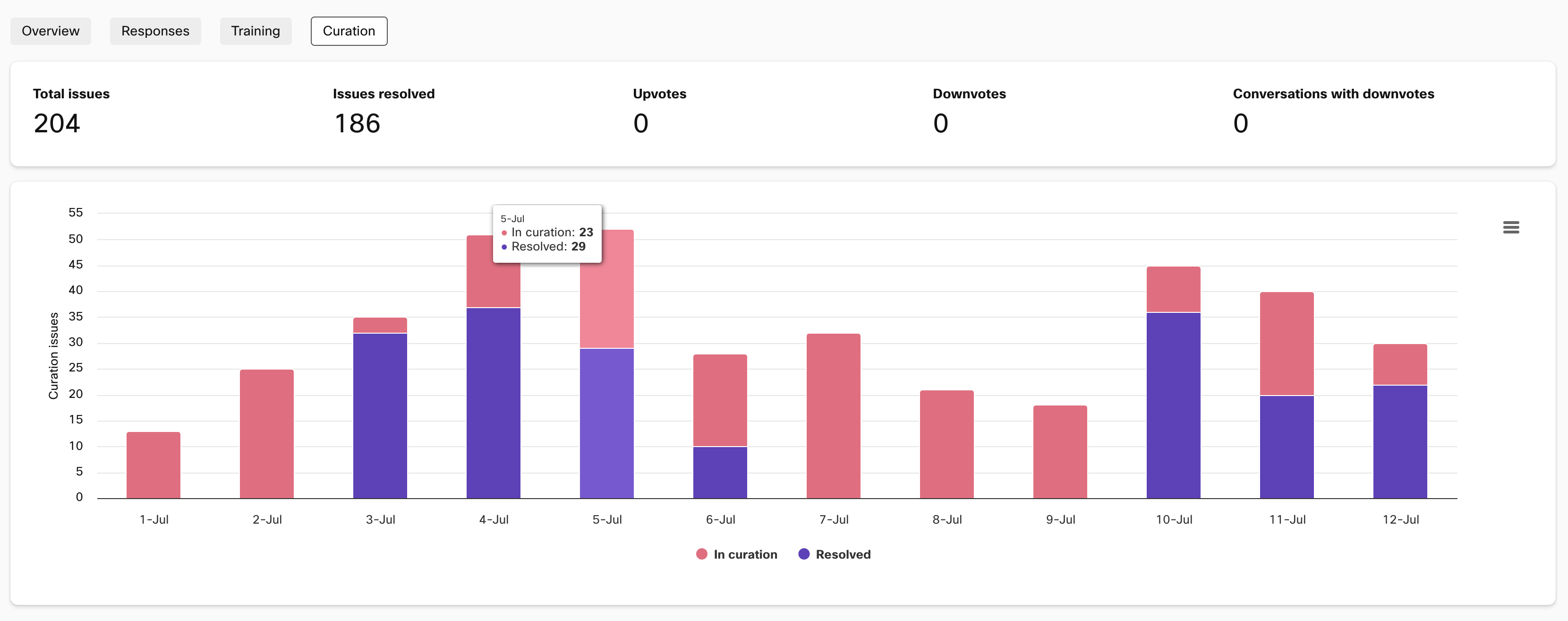Select the 6-Jul Resolved bar segment

(x=720, y=473)
